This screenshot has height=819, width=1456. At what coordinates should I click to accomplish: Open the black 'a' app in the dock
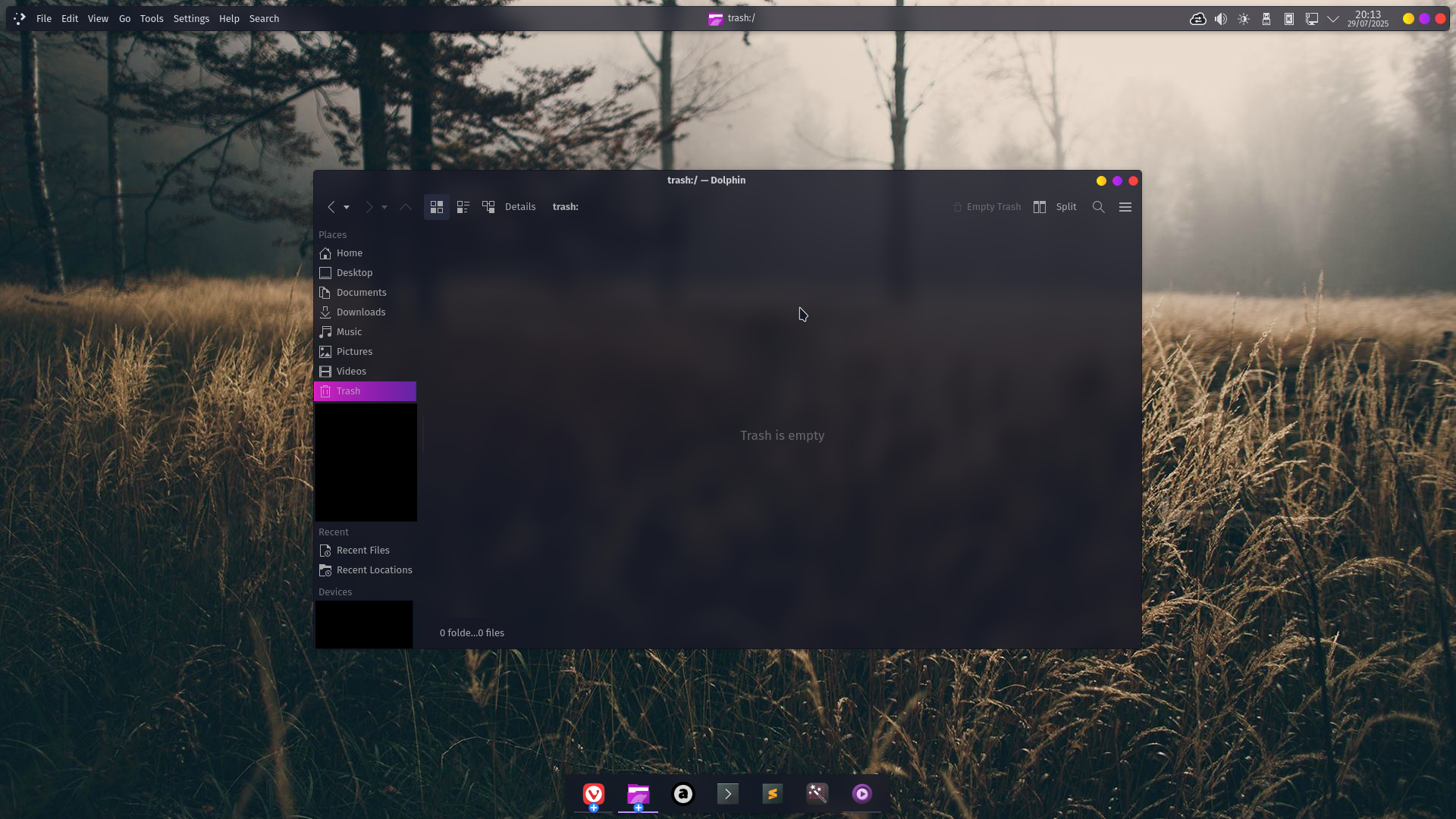coord(683,794)
